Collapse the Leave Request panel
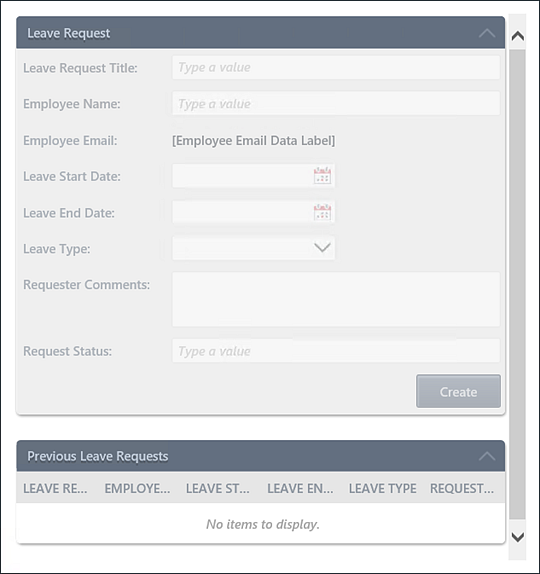This screenshot has height=574, width=540. 487,33
